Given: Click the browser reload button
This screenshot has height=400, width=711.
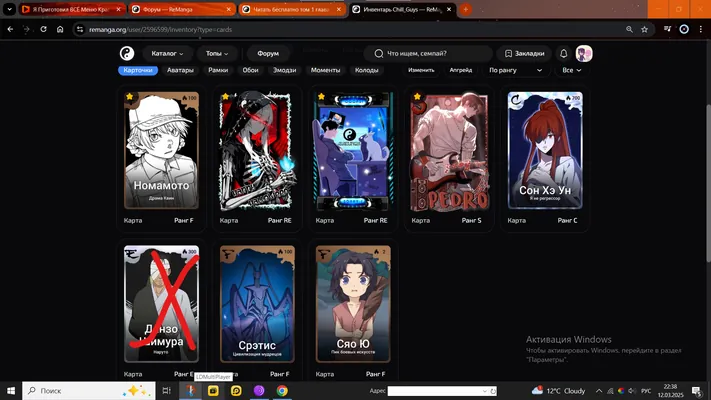Looking at the screenshot, I should click(x=43, y=29).
